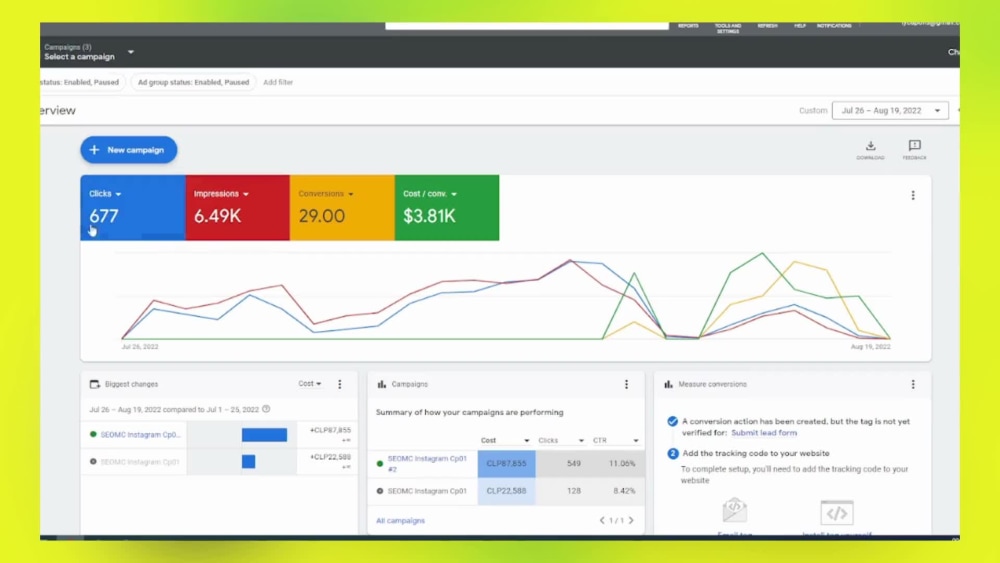Click the search field in the top bar
This screenshot has width=1000, height=563.
[527, 26]
